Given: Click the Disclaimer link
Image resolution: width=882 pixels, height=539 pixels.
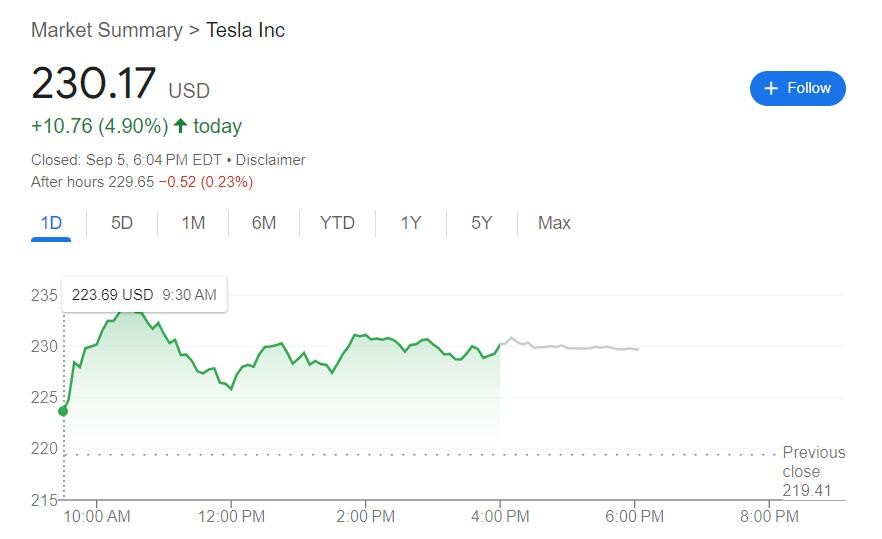Looking at the screenshot, I should [271, 160].
